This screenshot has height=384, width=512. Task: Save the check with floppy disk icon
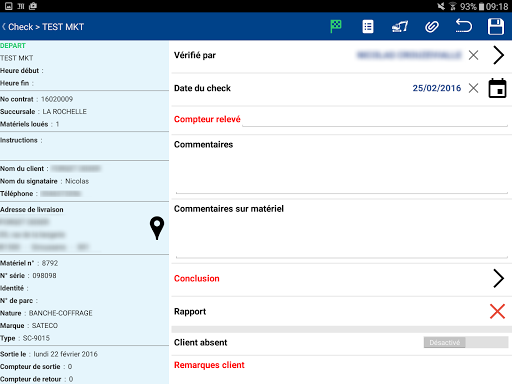pyautogui.click(x=496, y=27)
